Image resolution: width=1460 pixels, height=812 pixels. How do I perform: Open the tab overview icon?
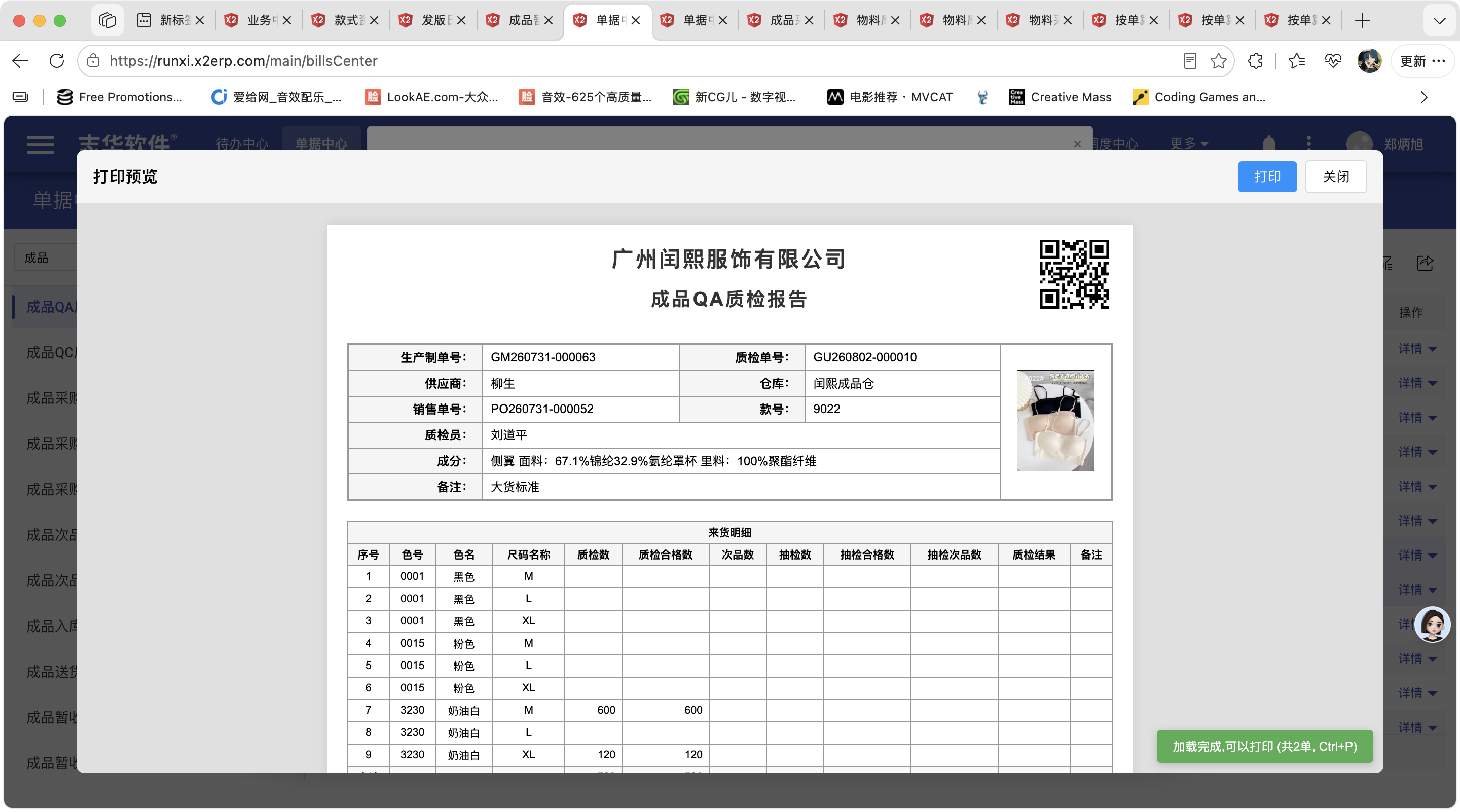click(x=107, y=20)
